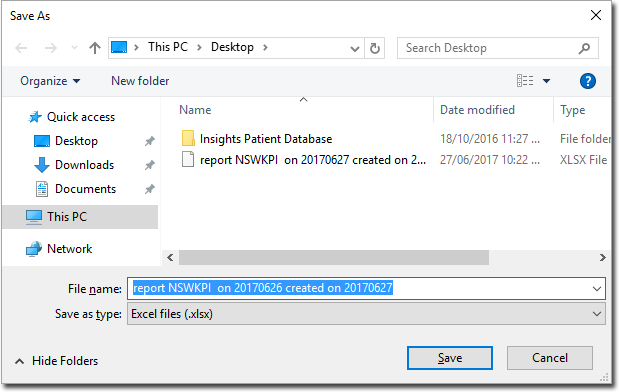The width and height of the screenshot is (619, 392).
Task: Click the search magnifier icon
Action: [584, 48]
